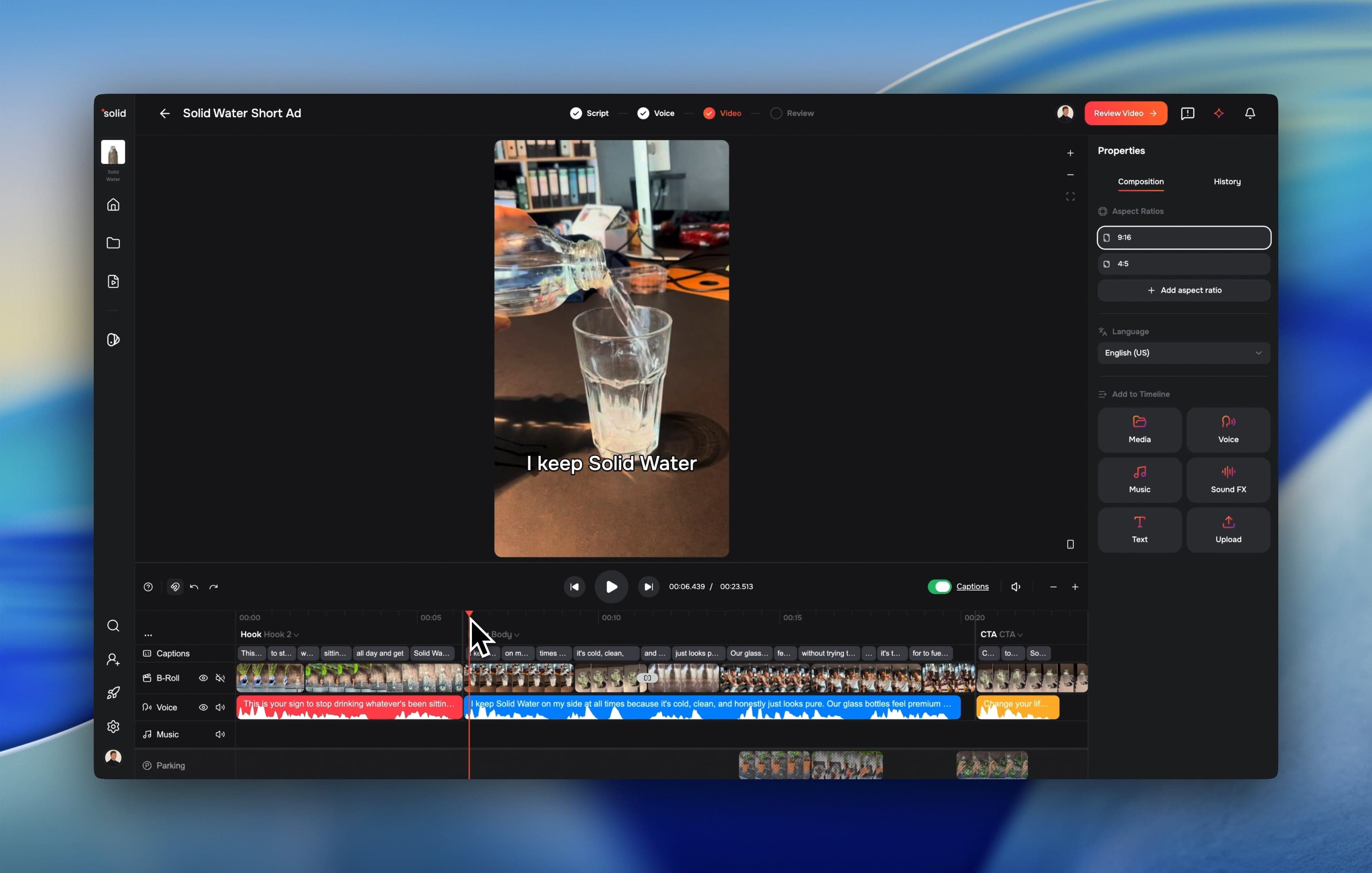1372x873 pixels.
Task: Expand the CTA section dropdown
Action: point(1010,635)
